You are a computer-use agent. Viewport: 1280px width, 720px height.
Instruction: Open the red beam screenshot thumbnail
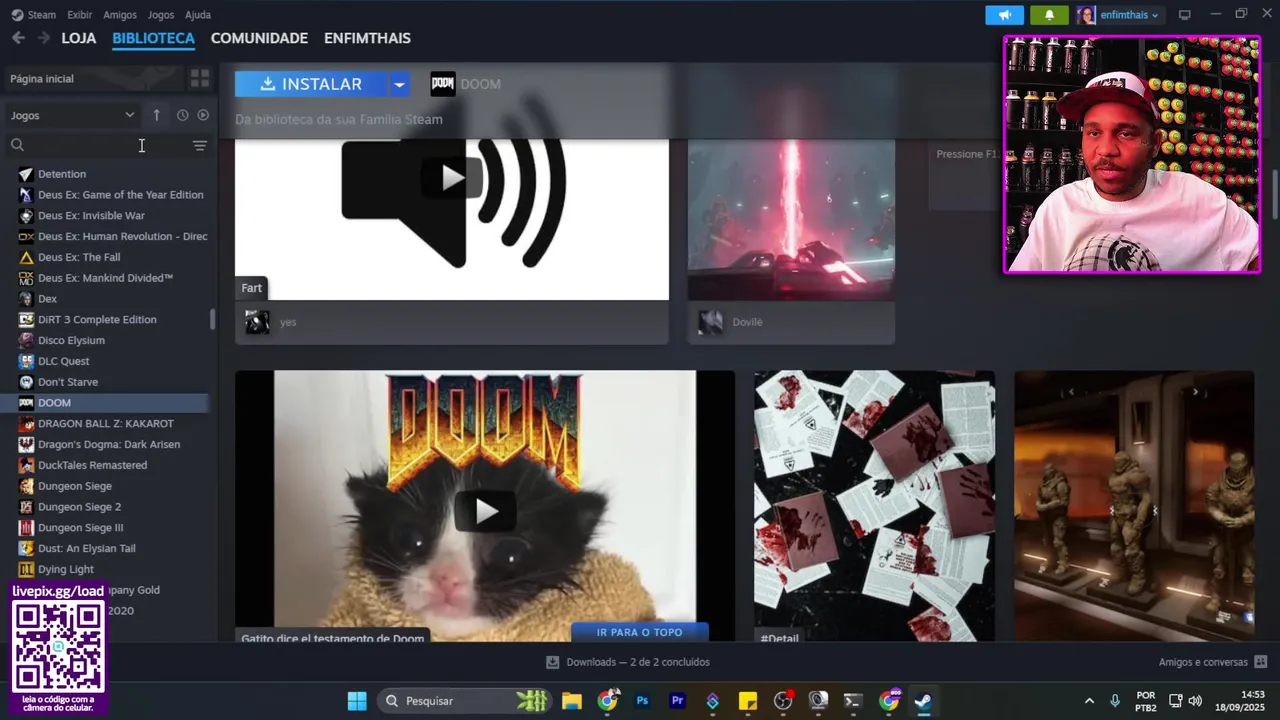pyautogui.click(x=791, y=219)
